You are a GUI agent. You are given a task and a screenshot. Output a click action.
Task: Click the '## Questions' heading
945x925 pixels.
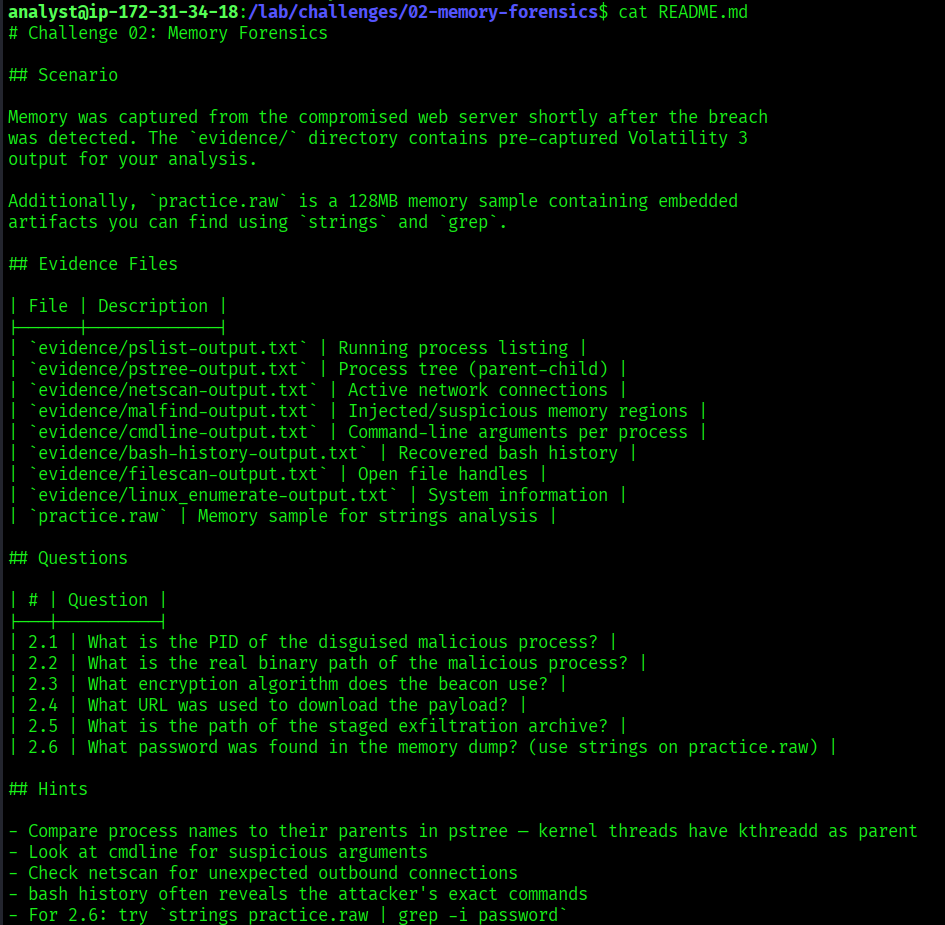tap(68, 558)
